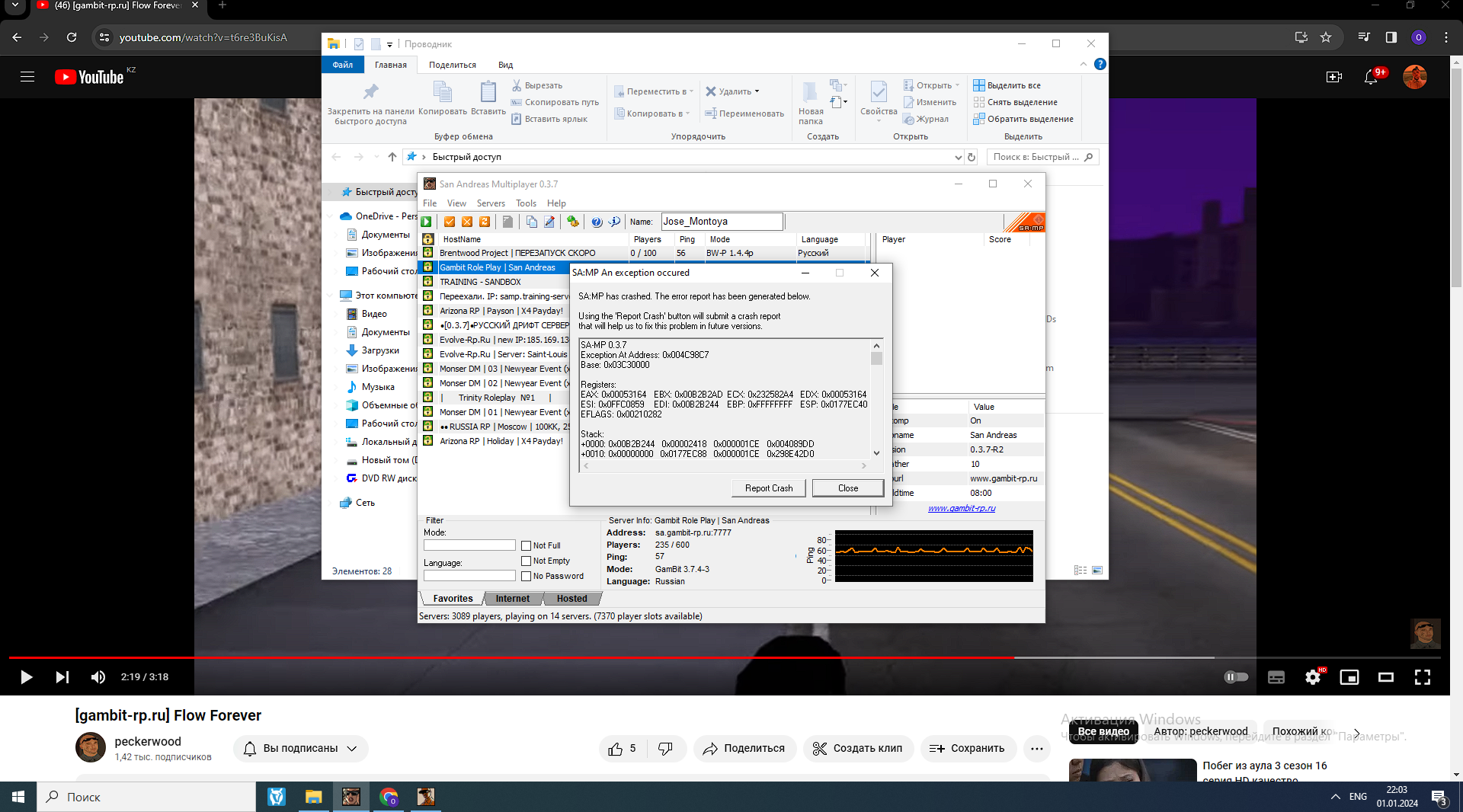Open YouTube notifications bell

tap(1371, 77)
